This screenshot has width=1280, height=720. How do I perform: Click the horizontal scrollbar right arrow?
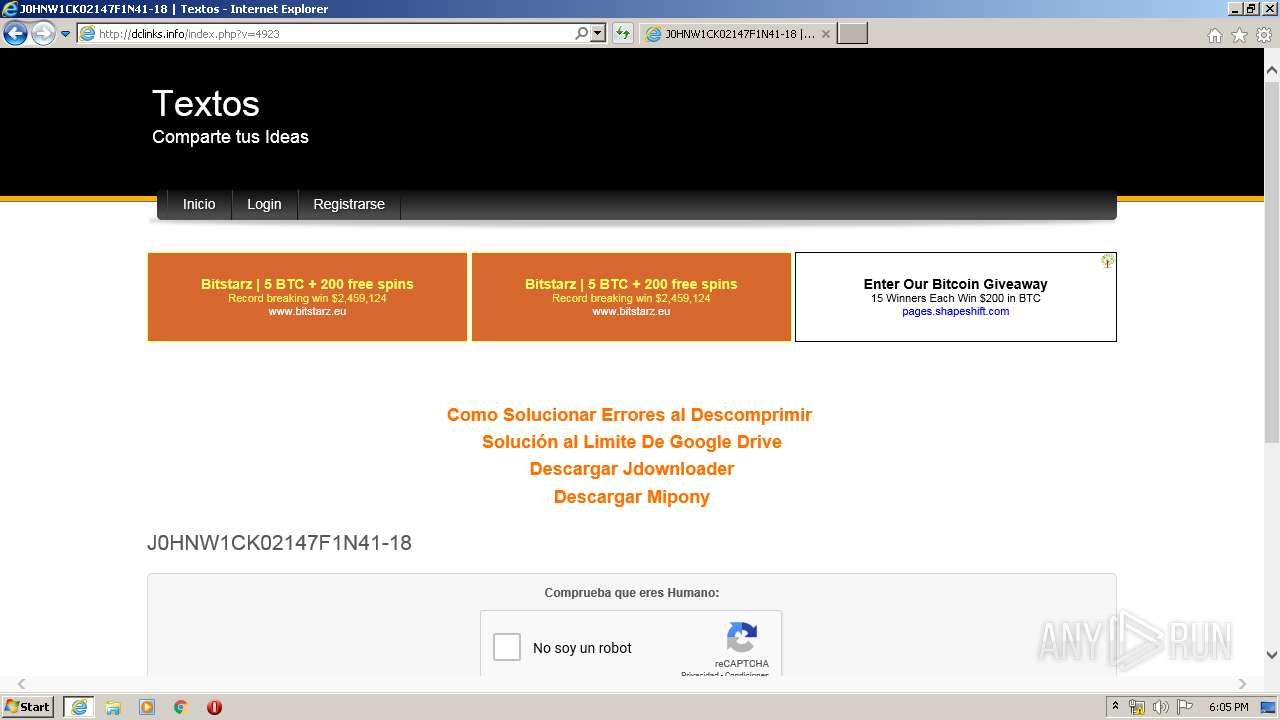pyautogui.click(x=1243, y=684)
